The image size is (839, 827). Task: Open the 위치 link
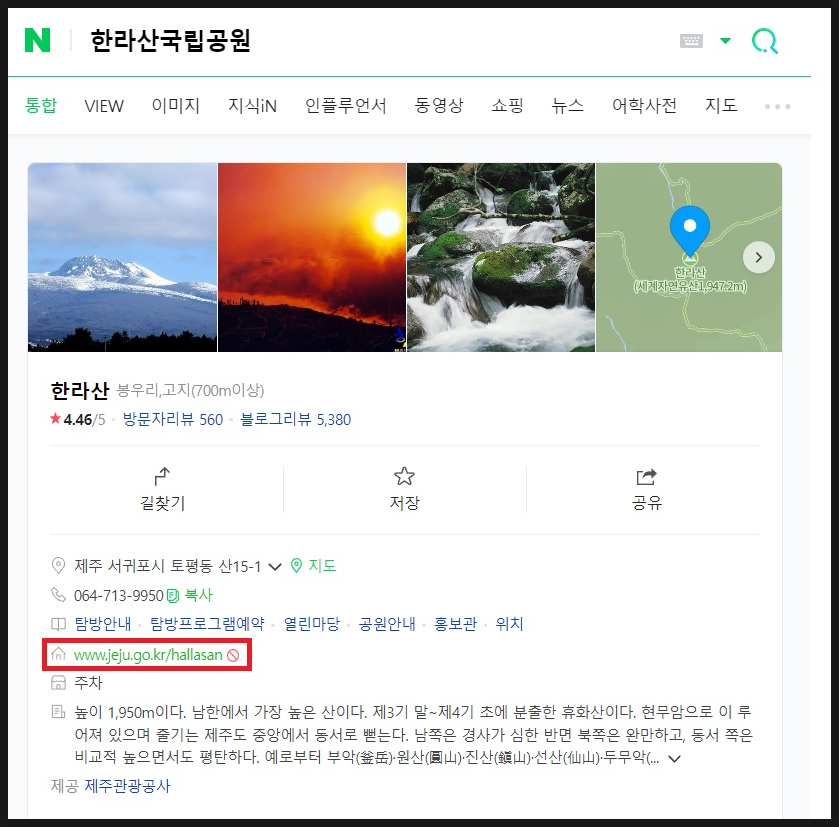pos(509,624)
